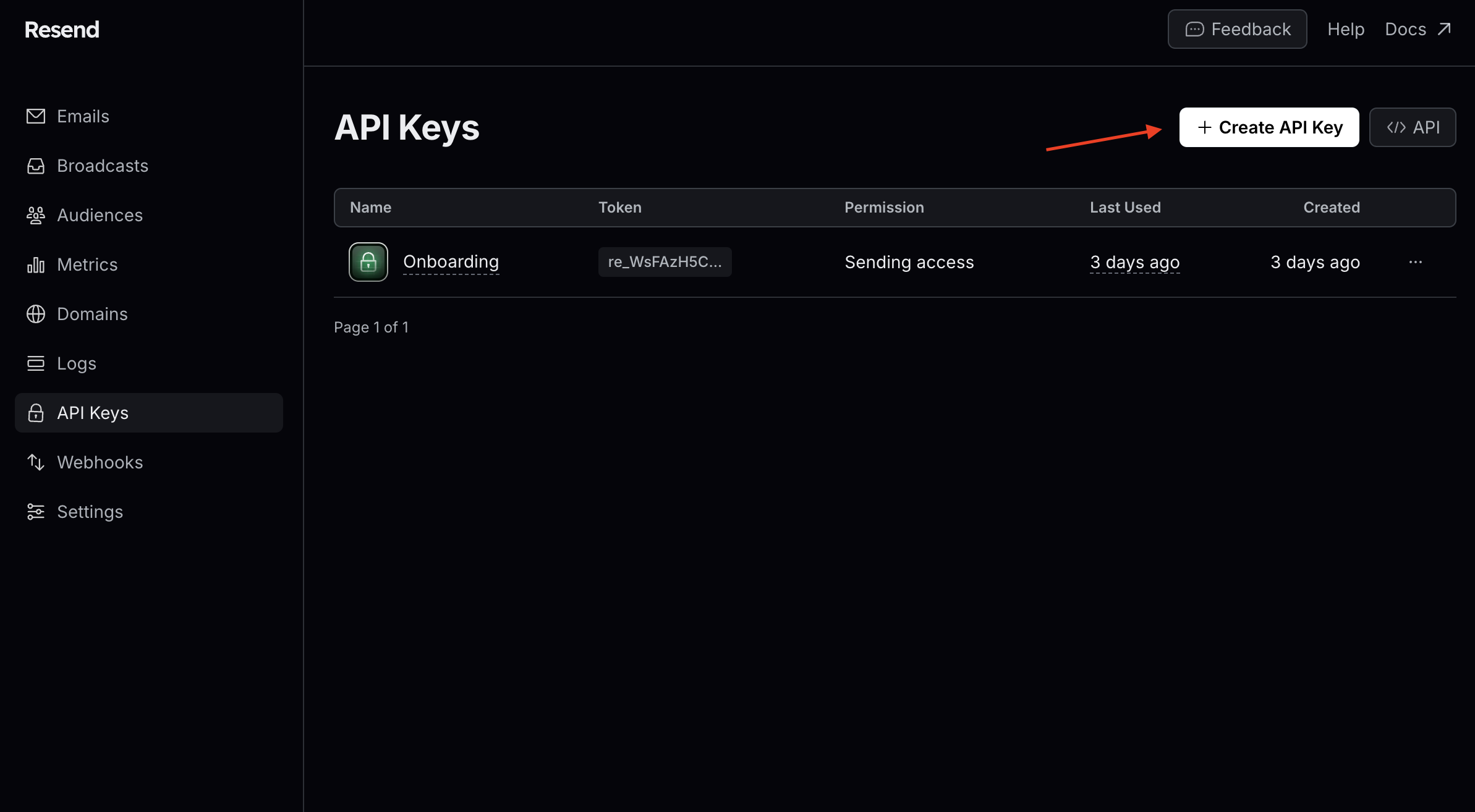1475x812 pixels.
Task: Click the Feedback button in the top bar
Action: pyautogui.click(x=1237, y=28)
